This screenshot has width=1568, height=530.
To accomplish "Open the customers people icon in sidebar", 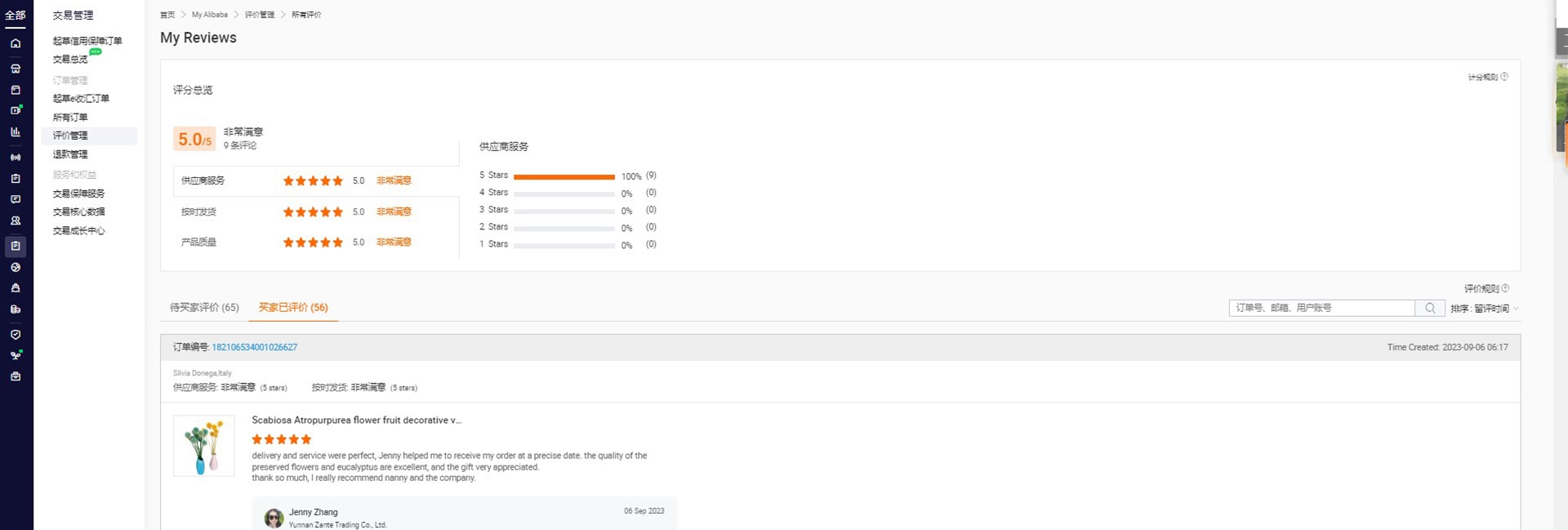I will (x=16, y=220).
